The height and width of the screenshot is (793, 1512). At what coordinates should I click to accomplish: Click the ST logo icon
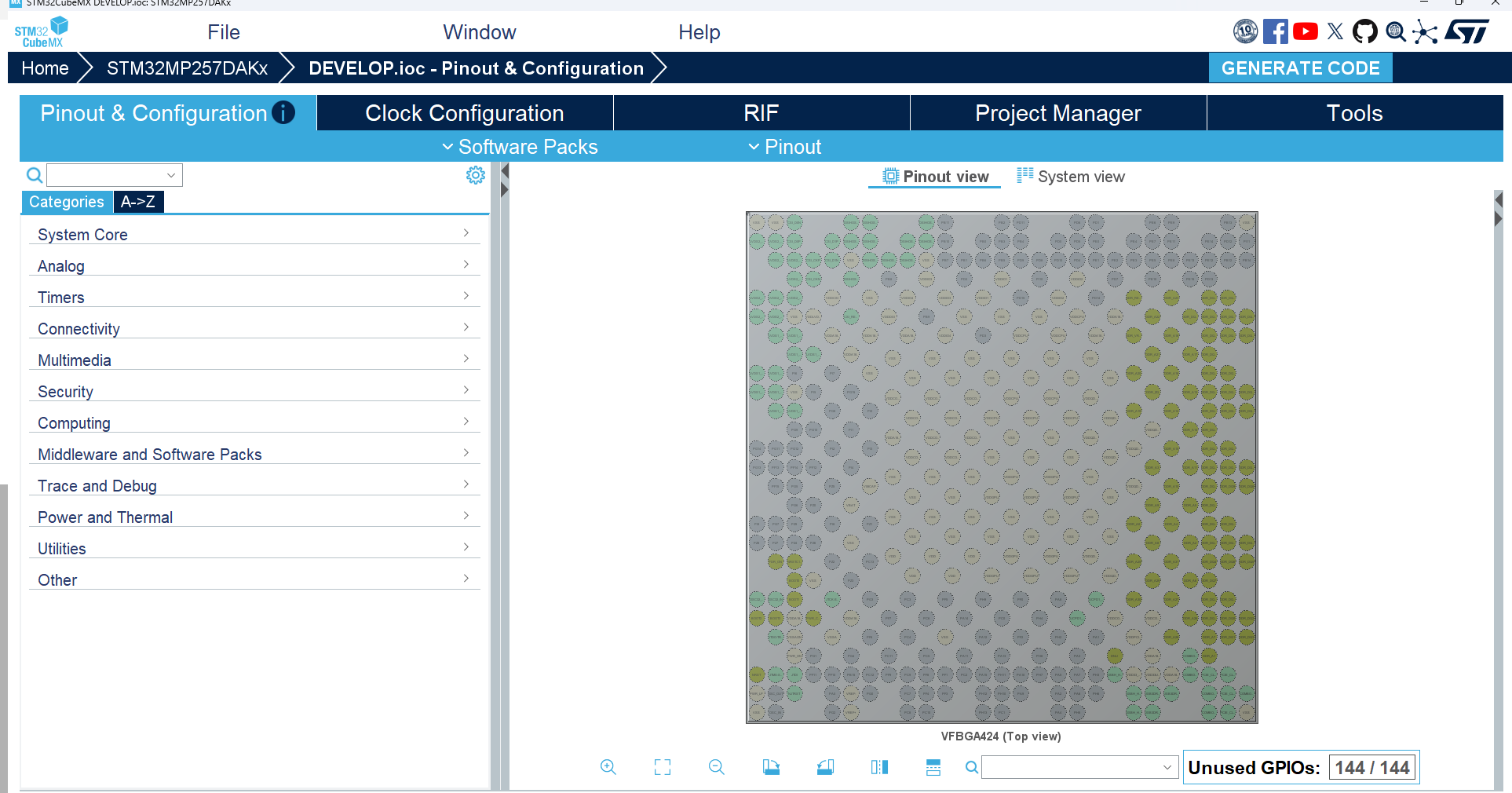tap(1466, 31)
